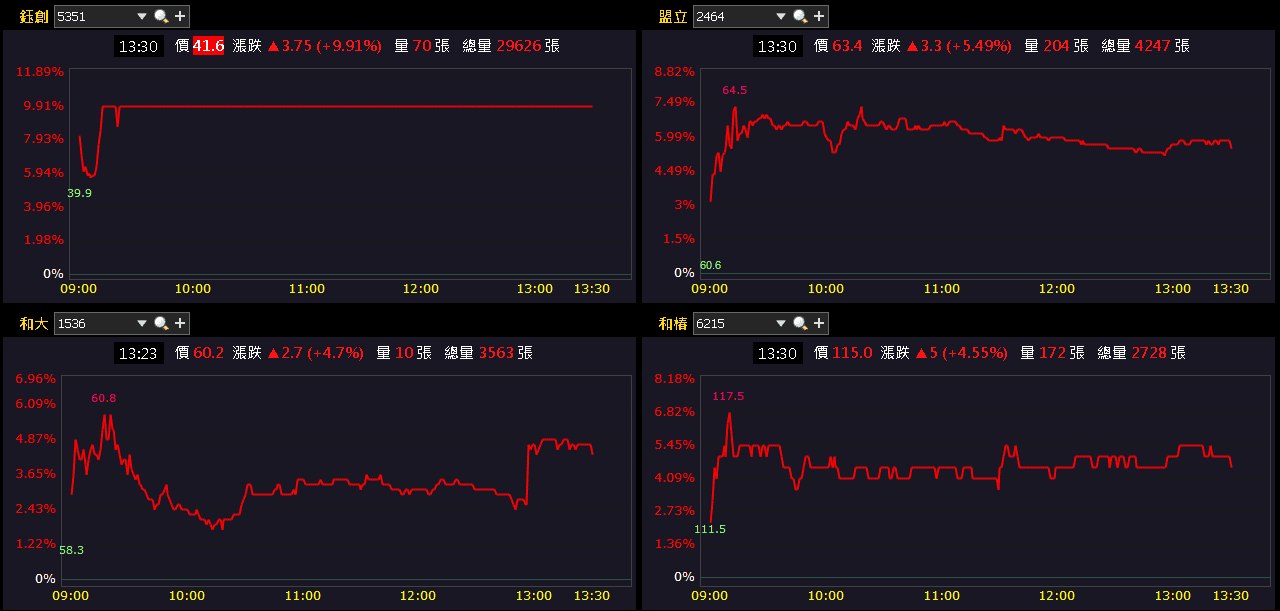Click the 6.96% axis label on the 和大 chart

tap(36, 379)
